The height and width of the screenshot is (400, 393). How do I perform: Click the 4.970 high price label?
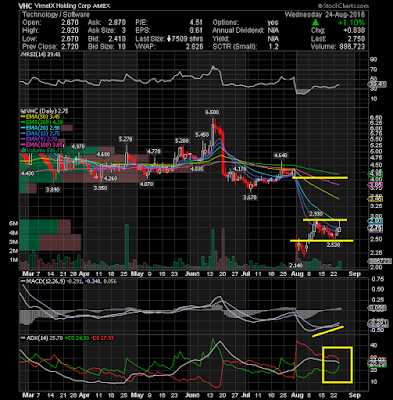79,146
